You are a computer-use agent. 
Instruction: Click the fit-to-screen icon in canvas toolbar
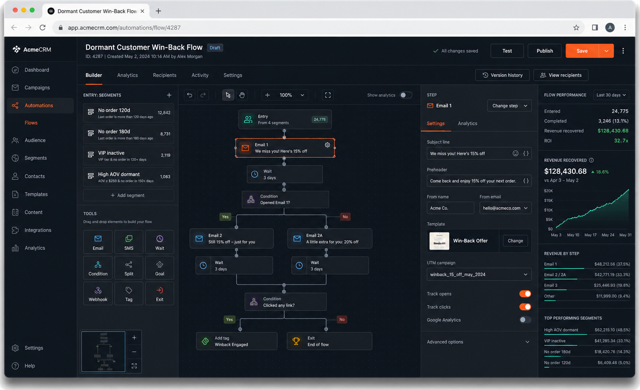coord(328,95)
